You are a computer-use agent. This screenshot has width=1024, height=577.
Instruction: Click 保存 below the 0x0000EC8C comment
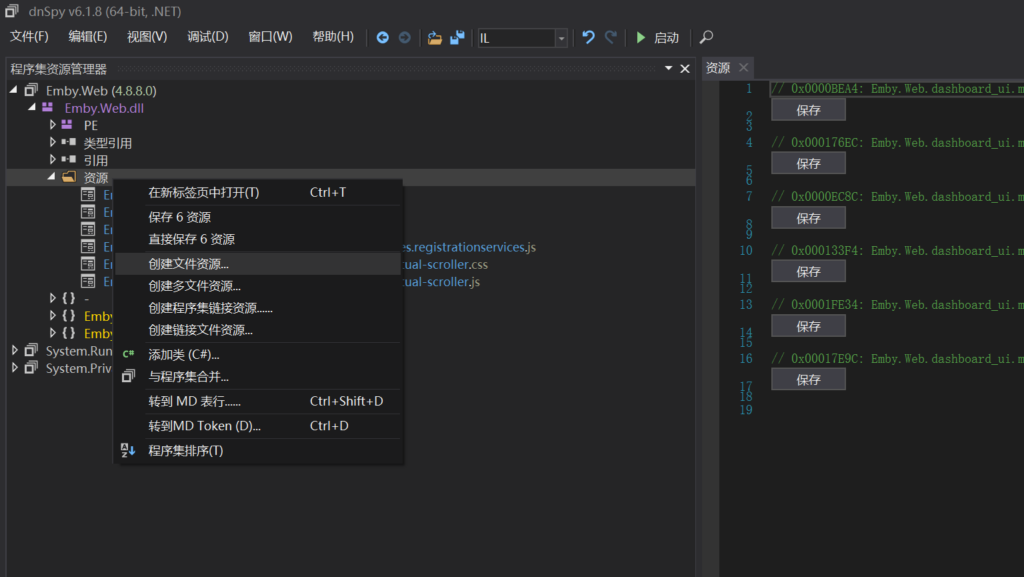808,217
